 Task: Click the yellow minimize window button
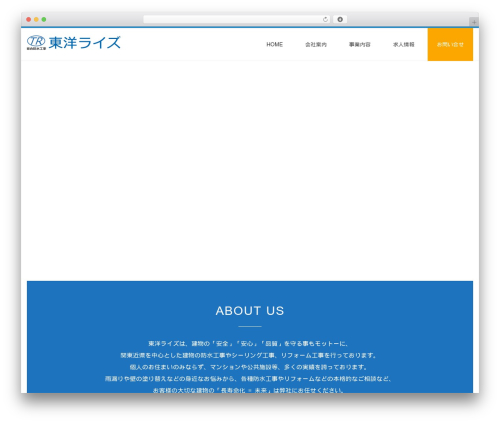pos(36,20)
